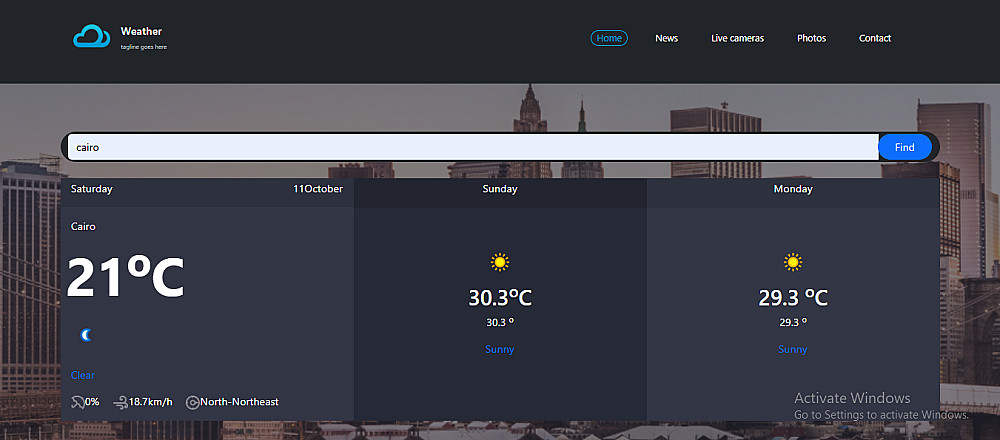Click Sunday's 30.3°C large temperature
Viewport: 1000px width, 440px height.
click(x=500, y=298)
